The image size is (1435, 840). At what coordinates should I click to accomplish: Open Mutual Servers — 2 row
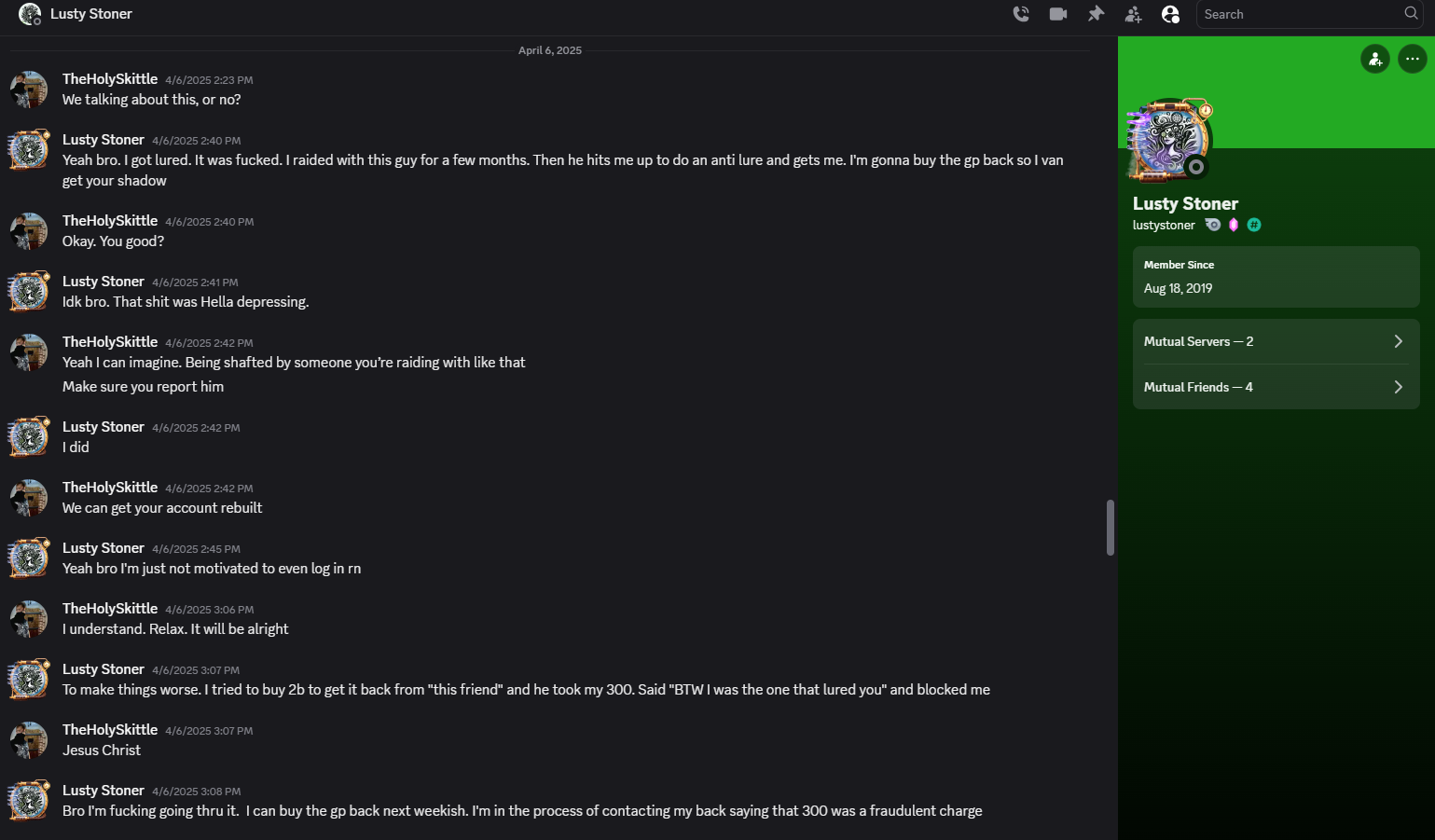[x=1276, y=341]
